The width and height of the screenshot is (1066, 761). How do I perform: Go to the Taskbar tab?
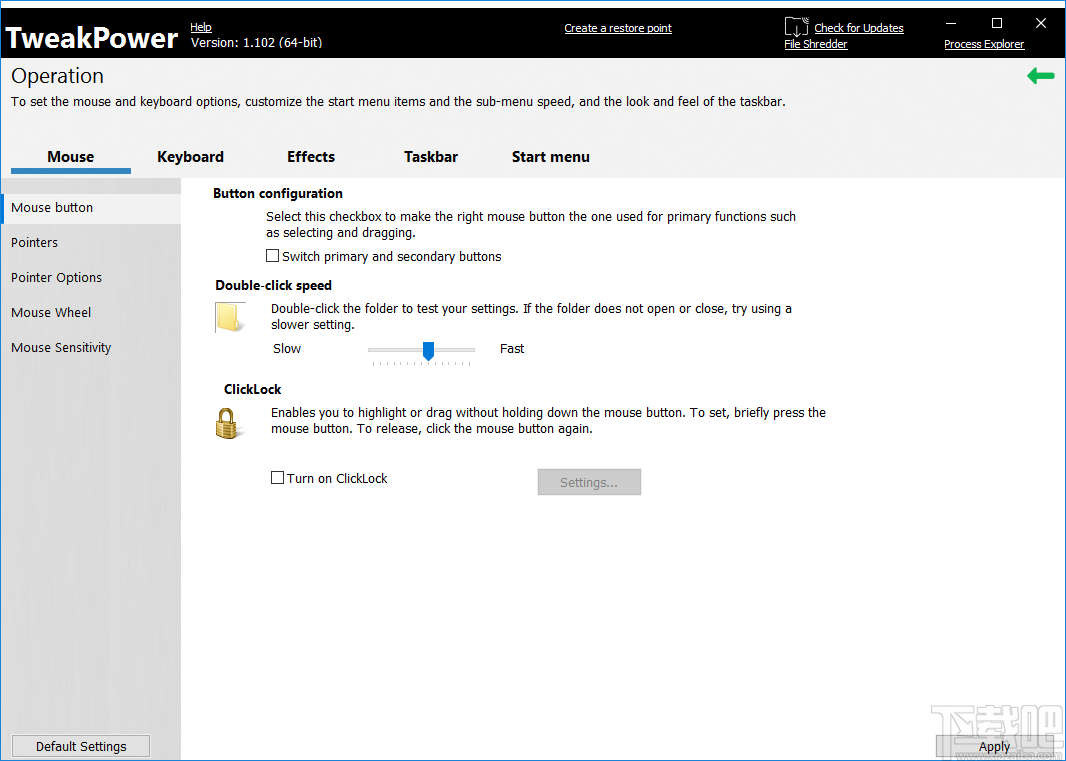coord(431,156)
